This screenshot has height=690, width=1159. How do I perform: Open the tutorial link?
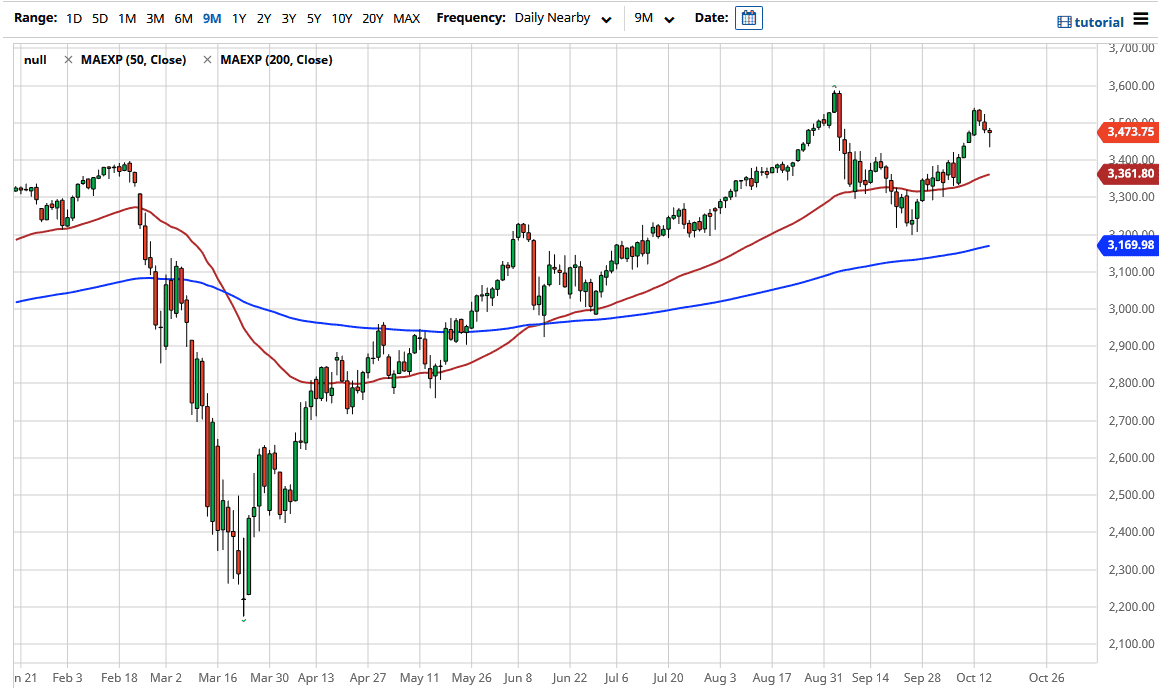1099,20
